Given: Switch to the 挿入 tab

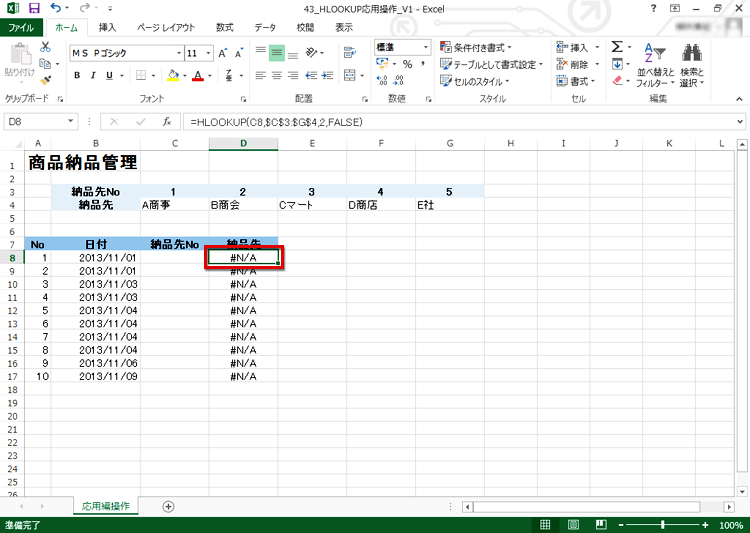Looking at the screenshot, I should click(107, 28).
